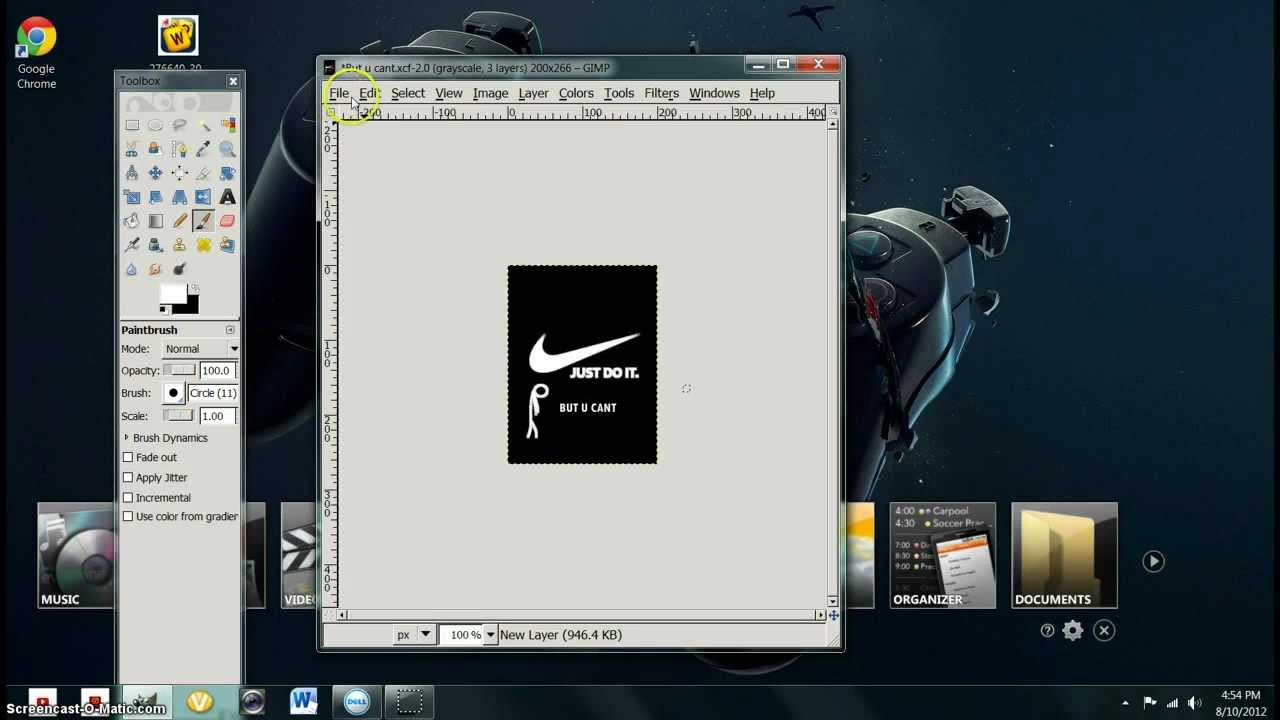Viewport: 1280px width, 720px height.
Task: Select the Rectangle Select tool
Action: pyautogui.click(x=132, y=125)
